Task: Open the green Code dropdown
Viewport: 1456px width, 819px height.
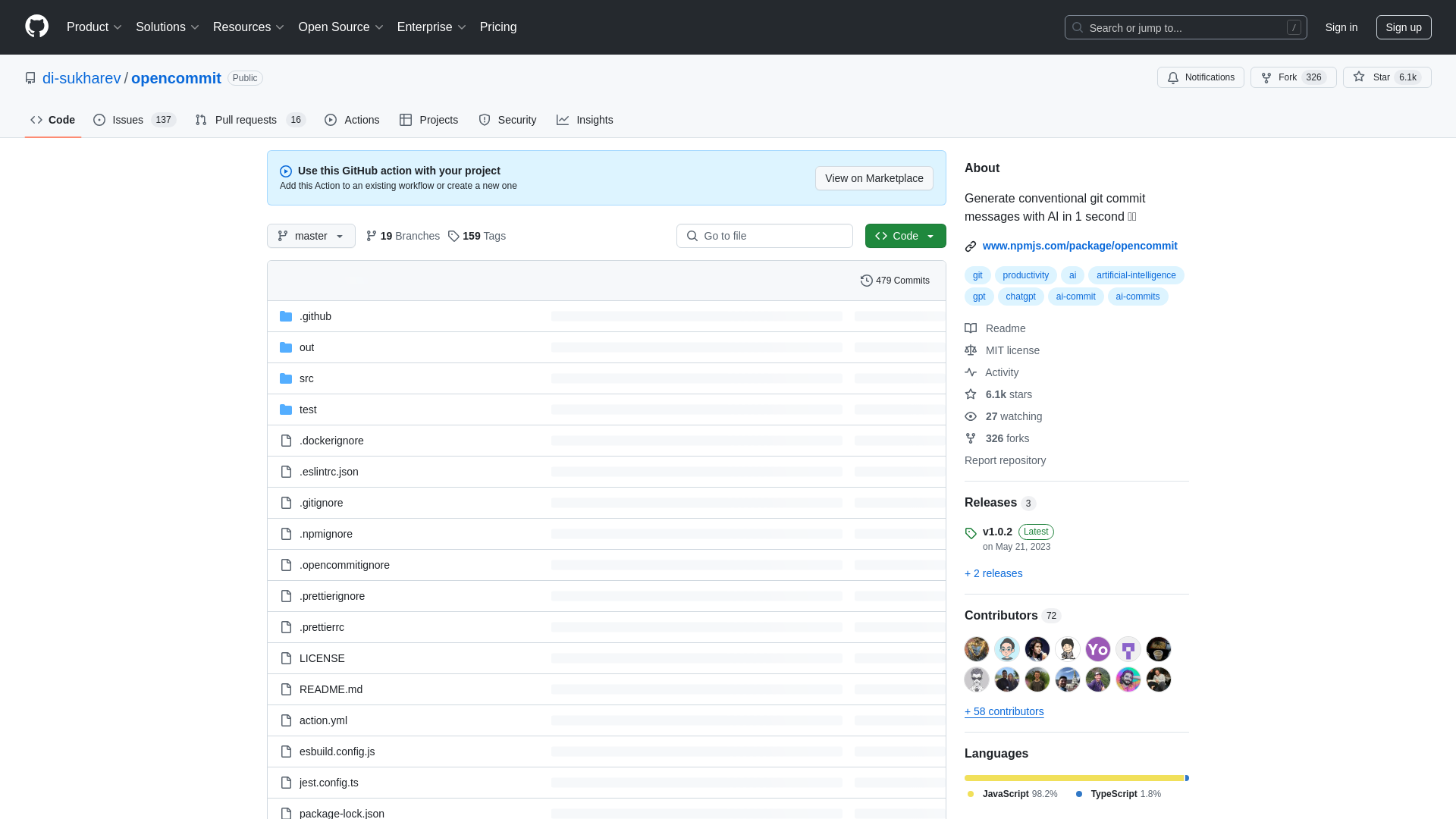Action: (x=905, y=236)
